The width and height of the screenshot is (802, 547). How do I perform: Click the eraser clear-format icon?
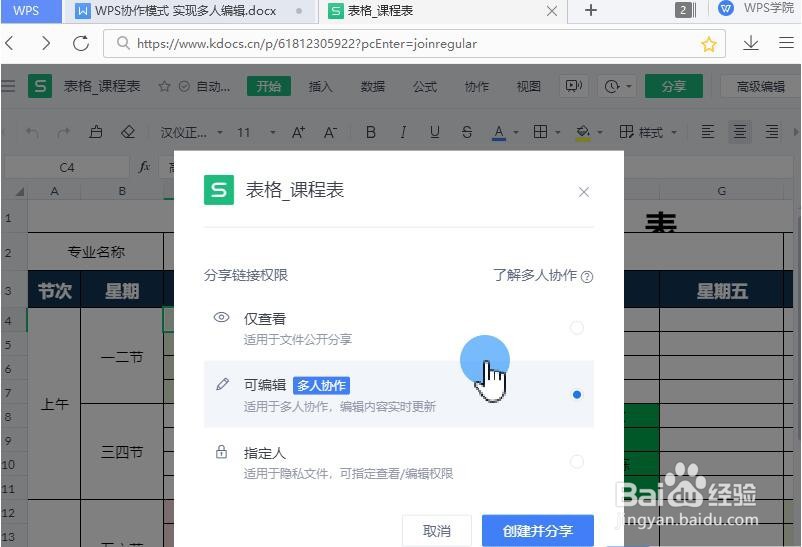click(x=128, y=132)
